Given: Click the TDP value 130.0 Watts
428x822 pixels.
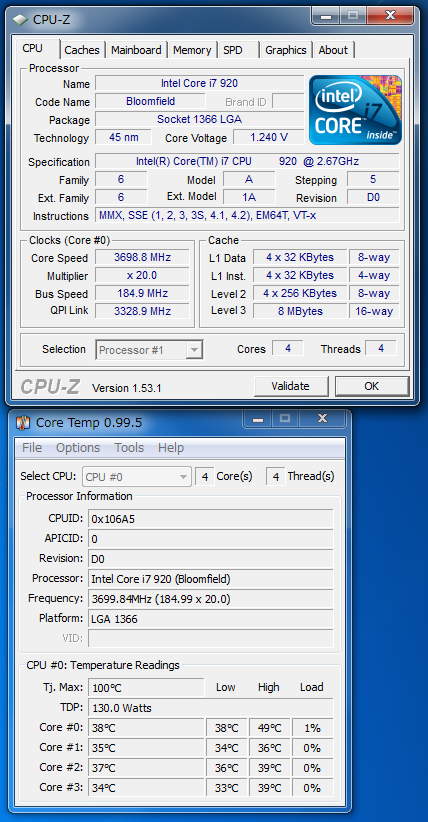Looking at the screenshot, I should pyautogui.click(x=210, y=708).
